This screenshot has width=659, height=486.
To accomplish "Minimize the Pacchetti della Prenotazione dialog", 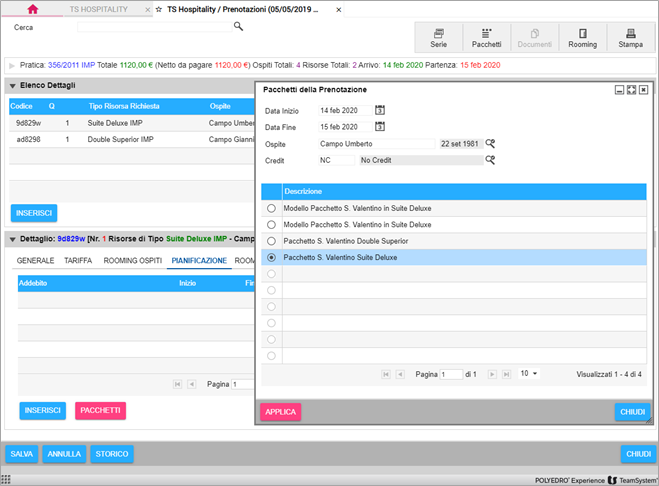I will (619, 90).
